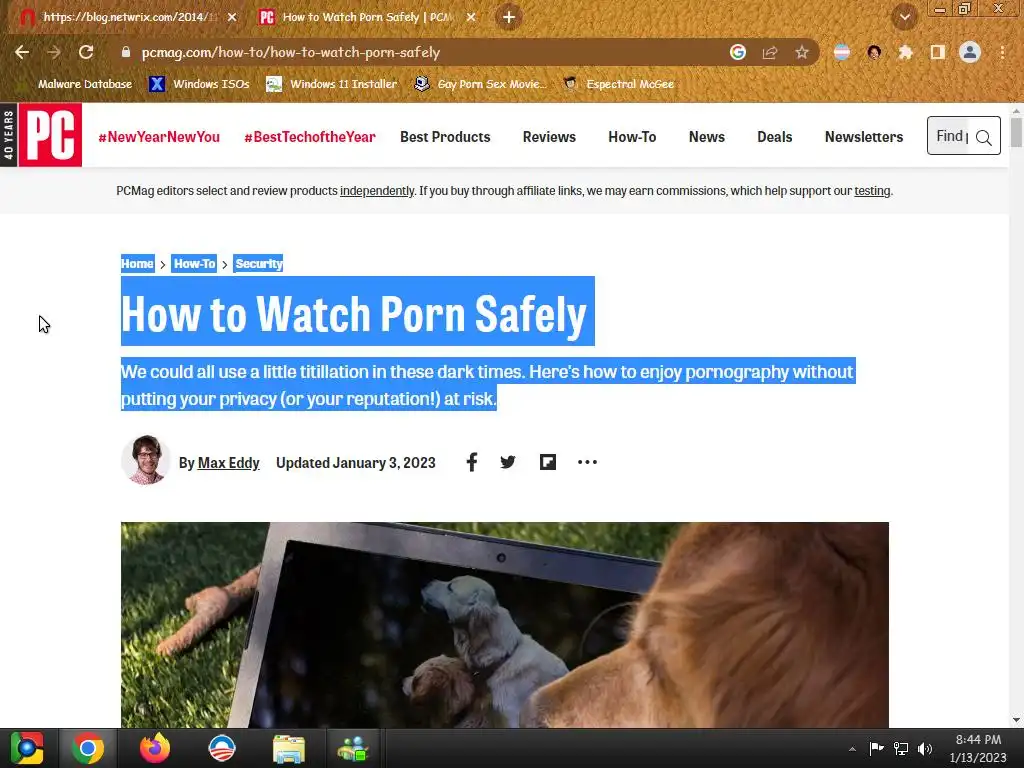The width and height of the screenshot is (1024, 768).
Task: Open network tray icon
Action: point(901,748)
